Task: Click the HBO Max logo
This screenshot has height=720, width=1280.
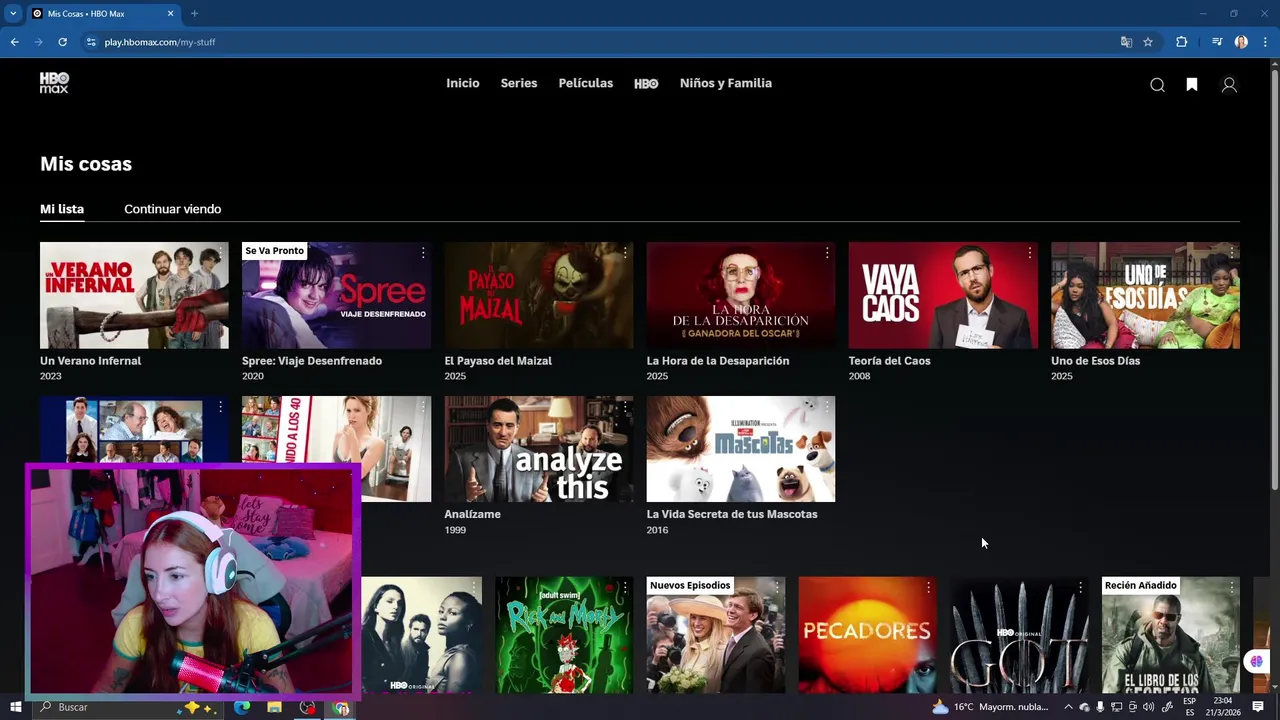Action: [54, 83]
